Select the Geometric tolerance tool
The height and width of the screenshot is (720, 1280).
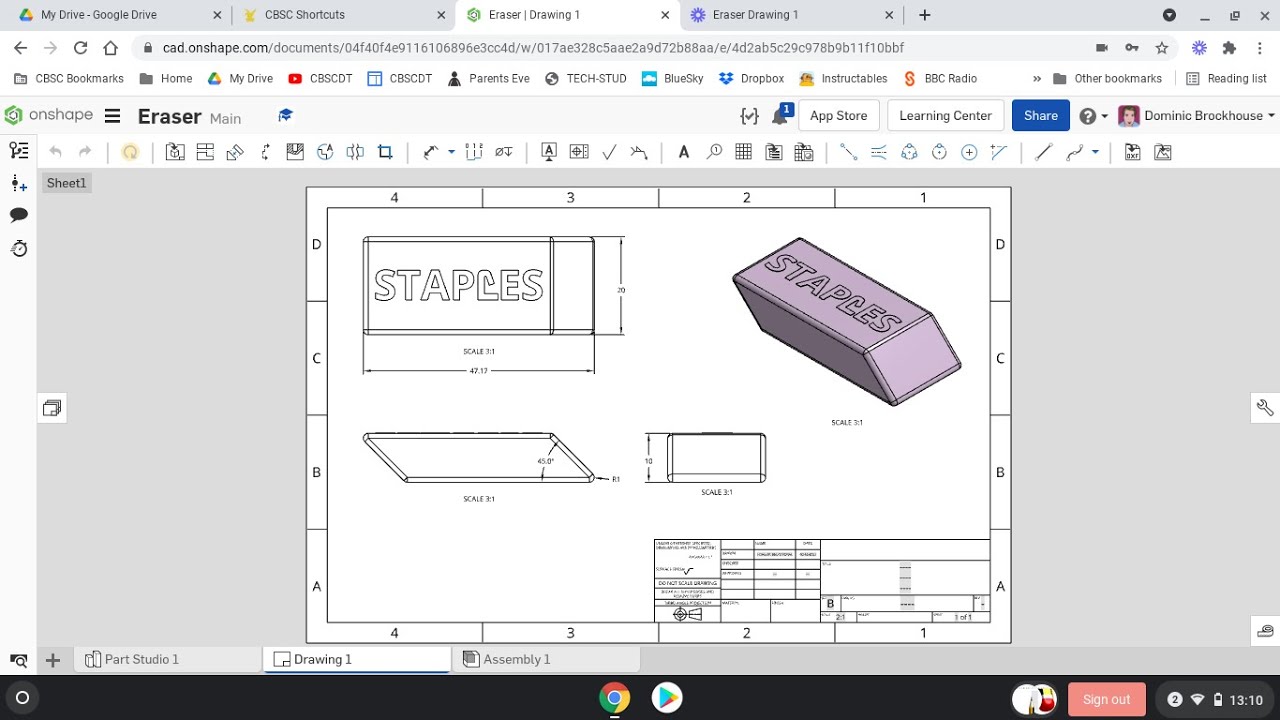tap(579, 152)
